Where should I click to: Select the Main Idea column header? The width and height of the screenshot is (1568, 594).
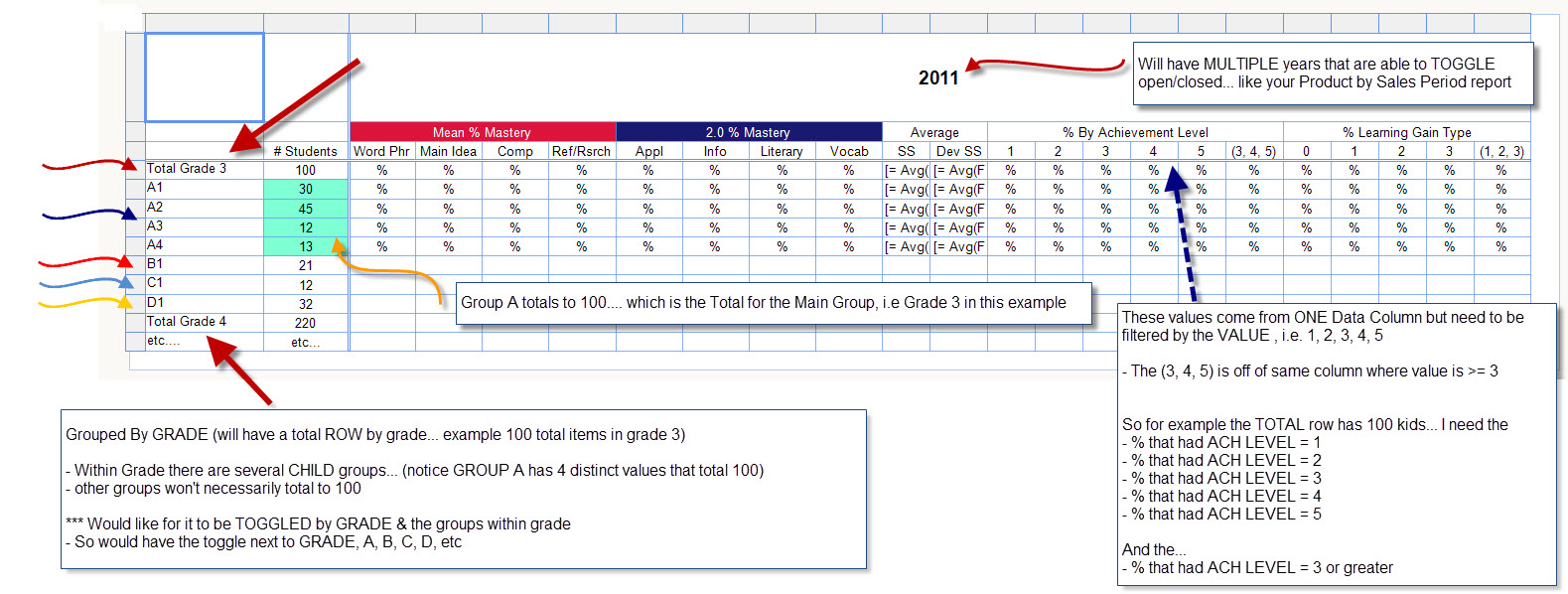pos(448,151)
